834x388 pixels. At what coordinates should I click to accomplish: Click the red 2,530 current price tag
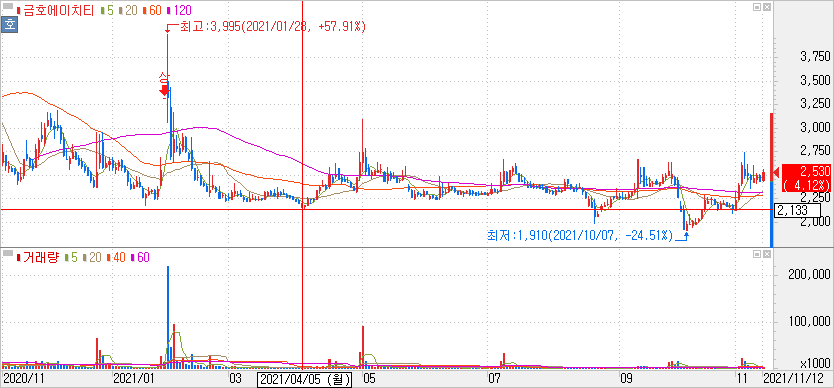(805, 178)
